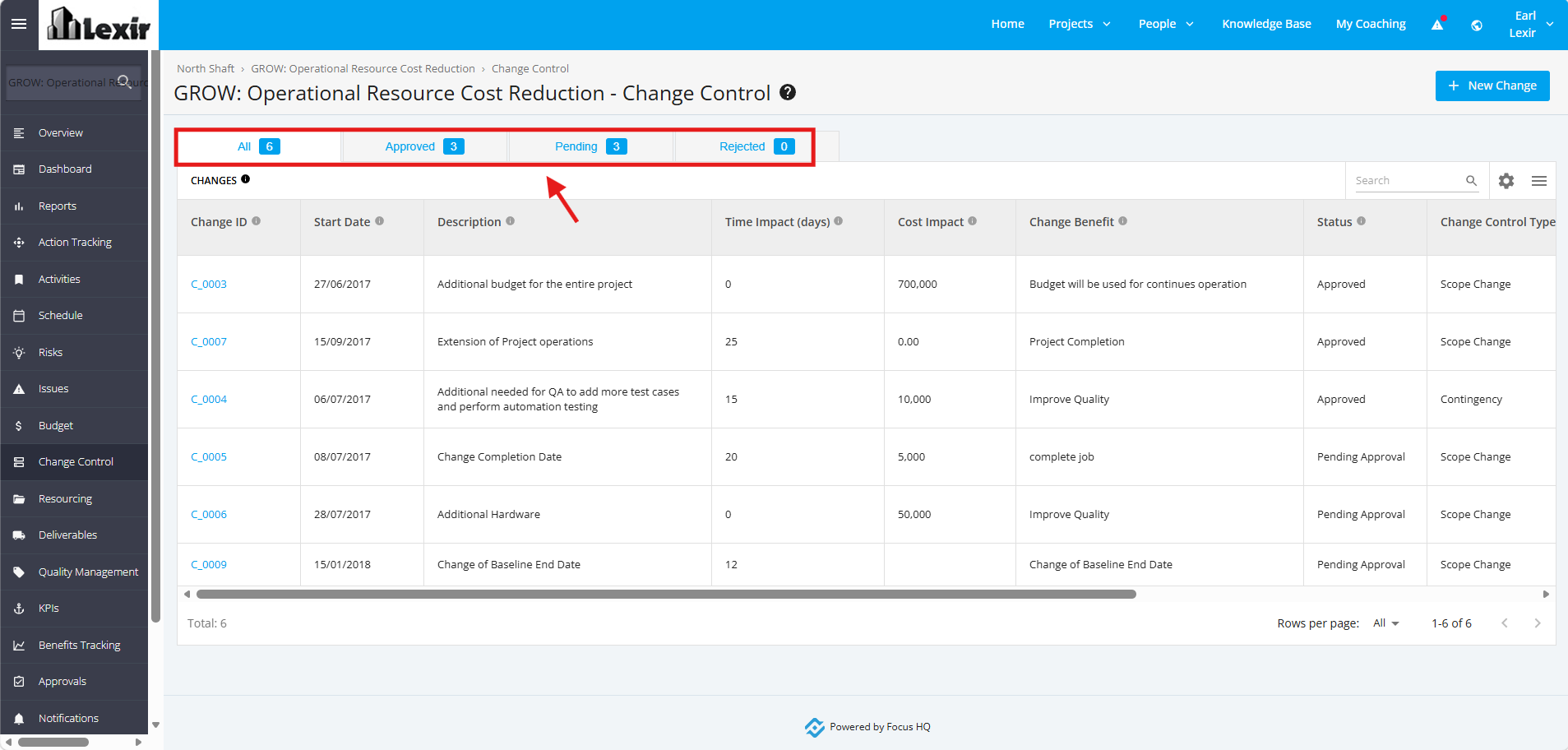Click the Lexir logo

click(x=99, y=25)
